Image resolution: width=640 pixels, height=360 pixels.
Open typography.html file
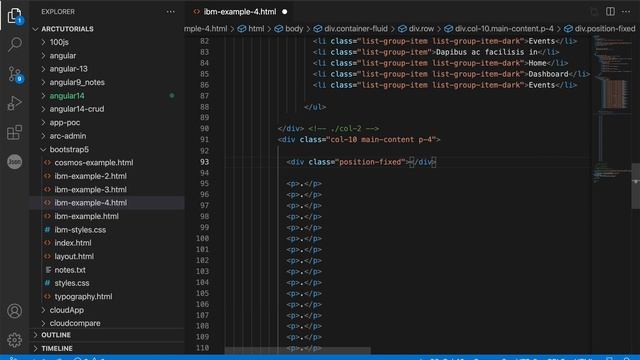pyautogui.click(x=83, y=296)
